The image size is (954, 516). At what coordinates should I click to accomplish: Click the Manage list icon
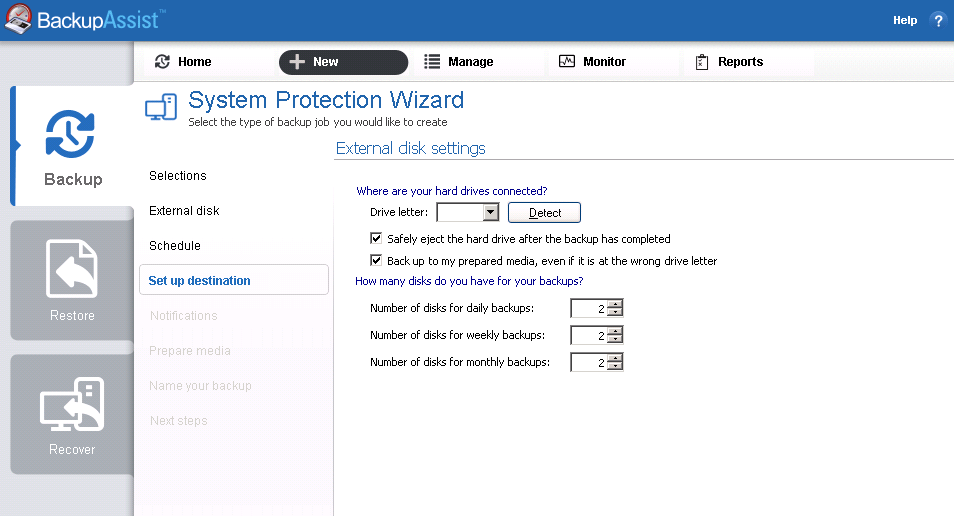432,61
